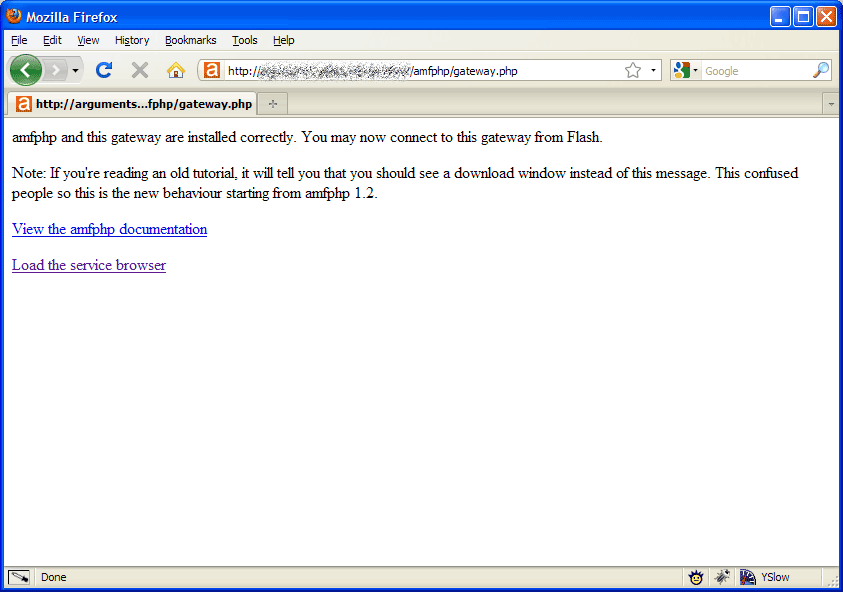This screenshot has width=843, height=592.
Task: Open the Bookmarks menu
Action: (x=190, y=40)
